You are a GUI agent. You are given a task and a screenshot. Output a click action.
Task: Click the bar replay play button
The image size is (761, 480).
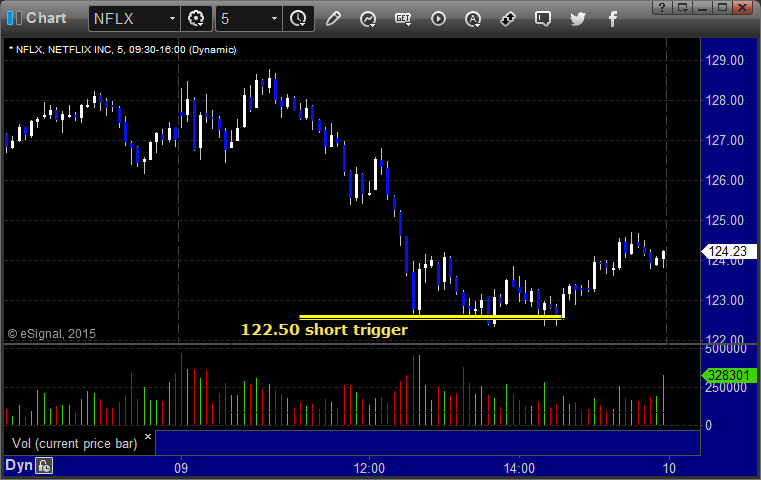[438, 19]
